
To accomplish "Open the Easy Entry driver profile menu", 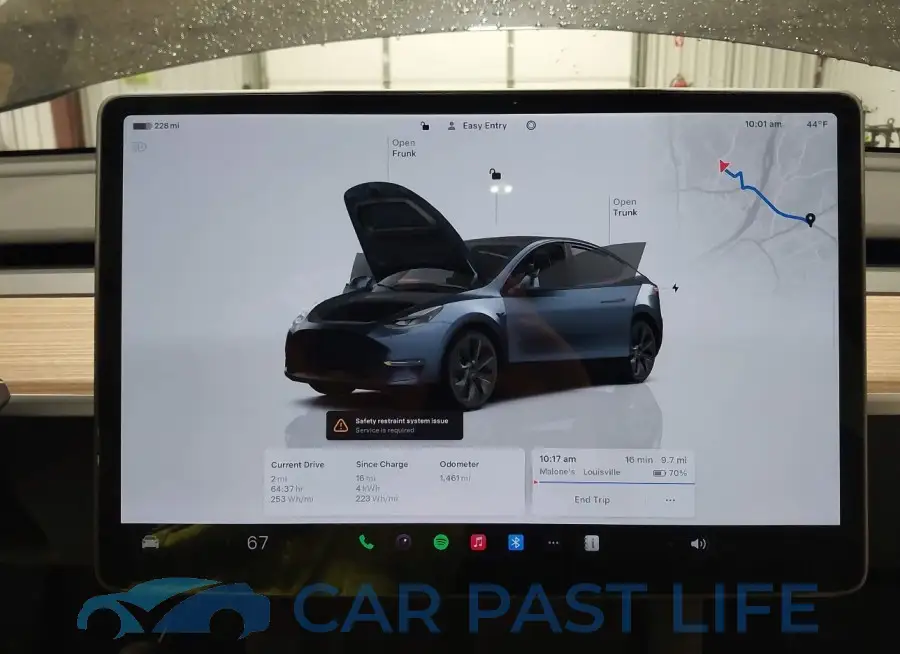I will (x=478, y=125).
